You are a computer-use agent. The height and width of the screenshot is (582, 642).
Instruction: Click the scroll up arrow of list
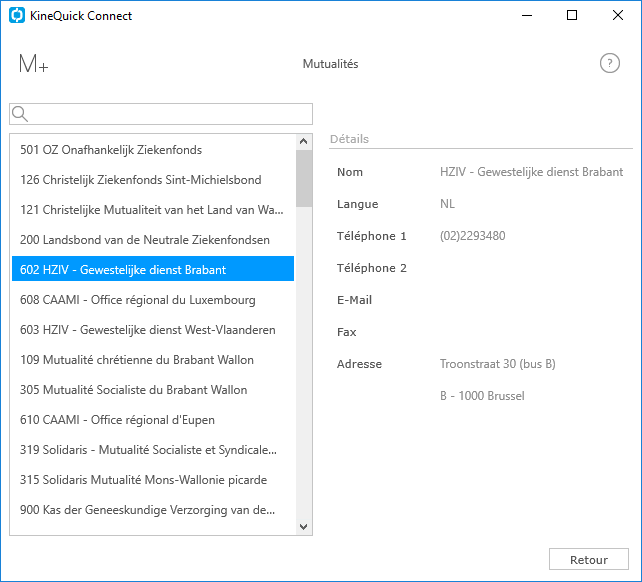(x=303, y=141)
